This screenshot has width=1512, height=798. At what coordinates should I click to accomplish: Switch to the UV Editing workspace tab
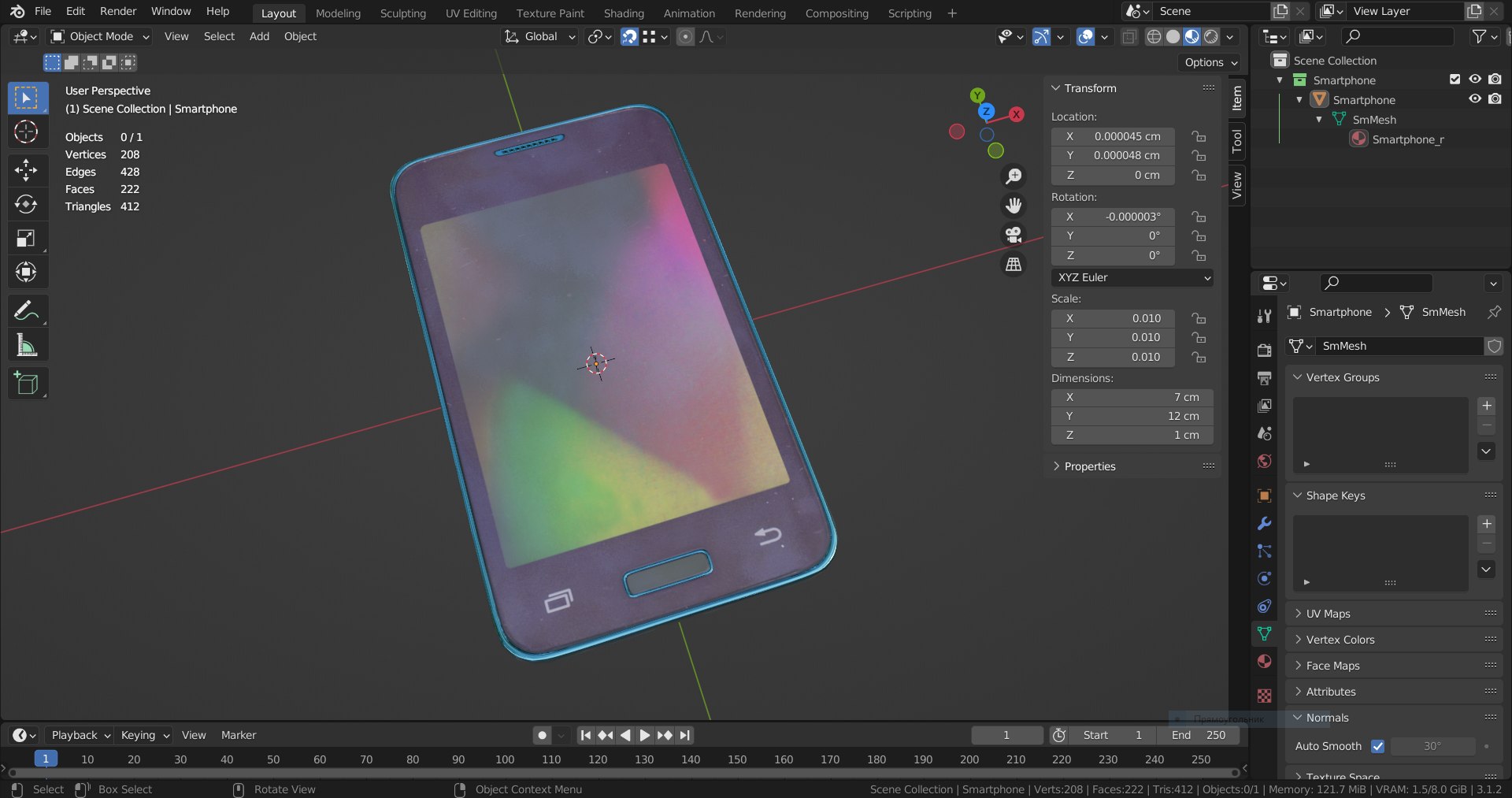[x=471, y=13]
